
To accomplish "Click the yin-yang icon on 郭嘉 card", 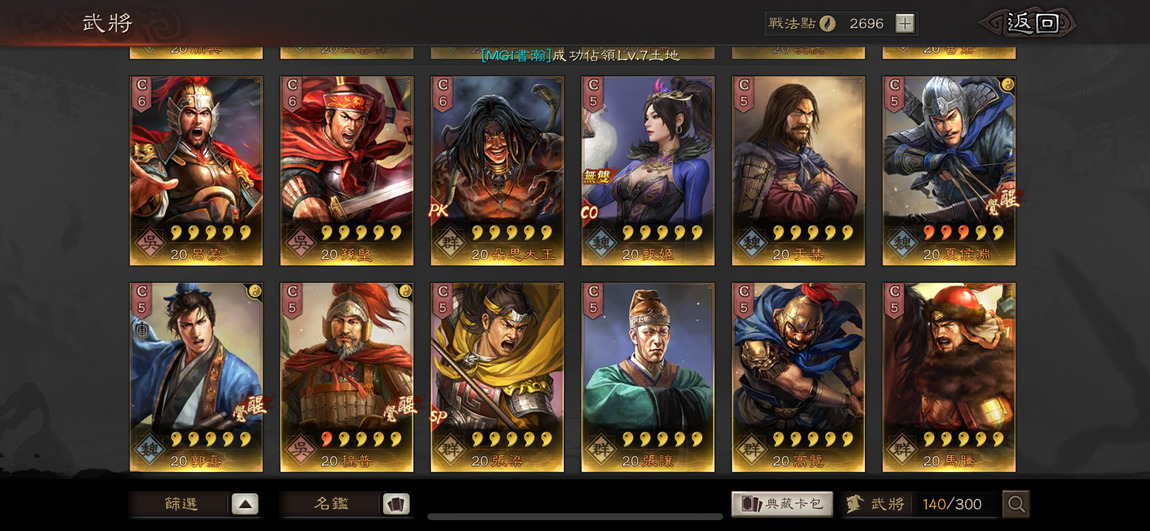I will (256, 290).
